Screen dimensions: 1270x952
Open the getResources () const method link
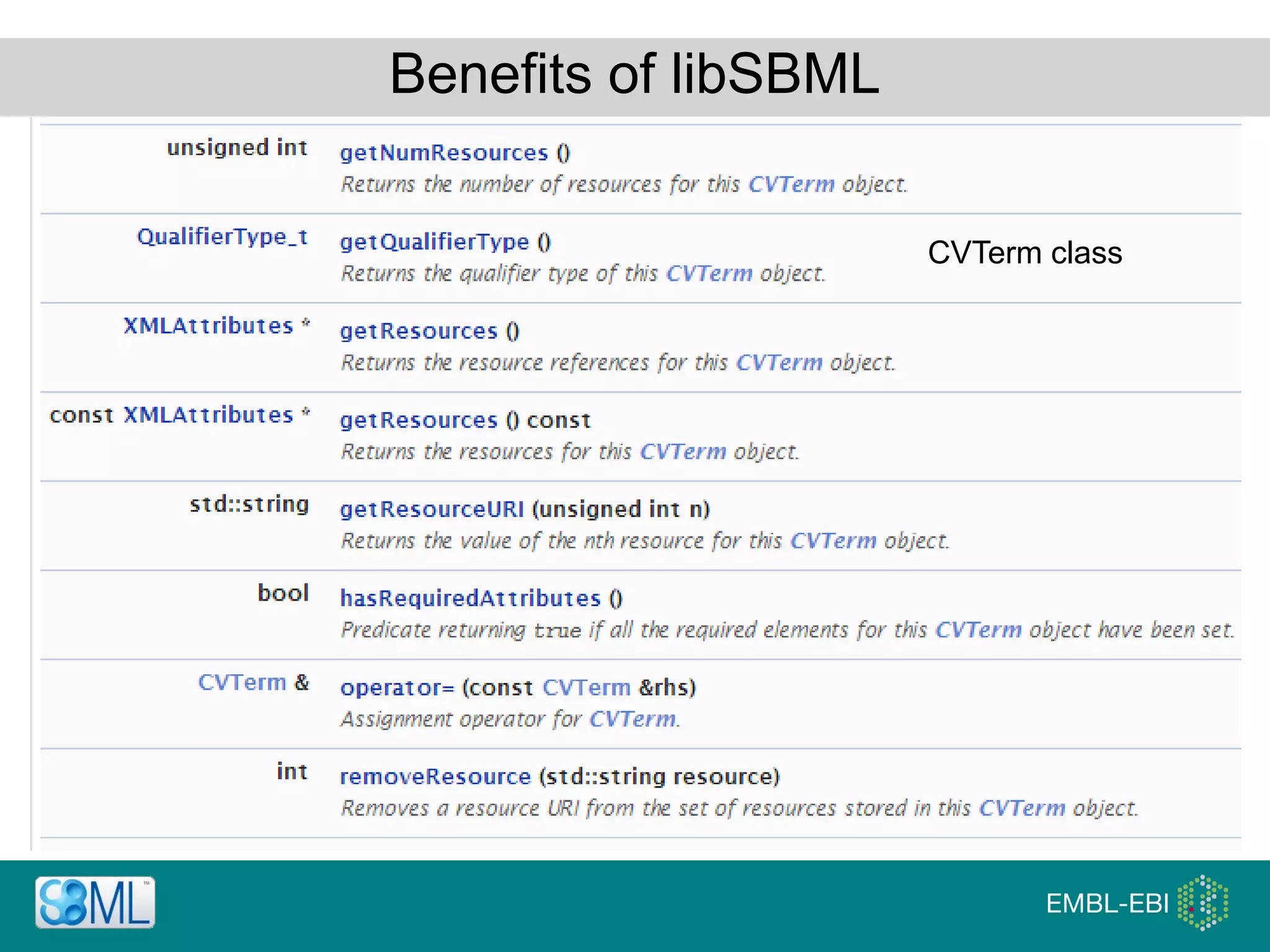(419, 421)
